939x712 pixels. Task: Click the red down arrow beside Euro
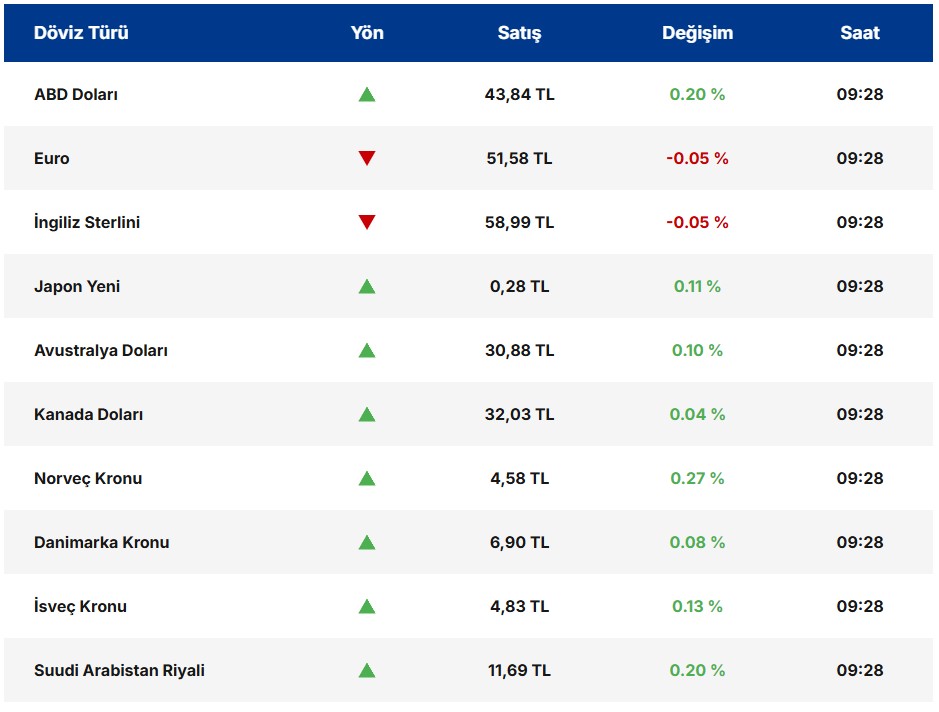coord(368,158)
